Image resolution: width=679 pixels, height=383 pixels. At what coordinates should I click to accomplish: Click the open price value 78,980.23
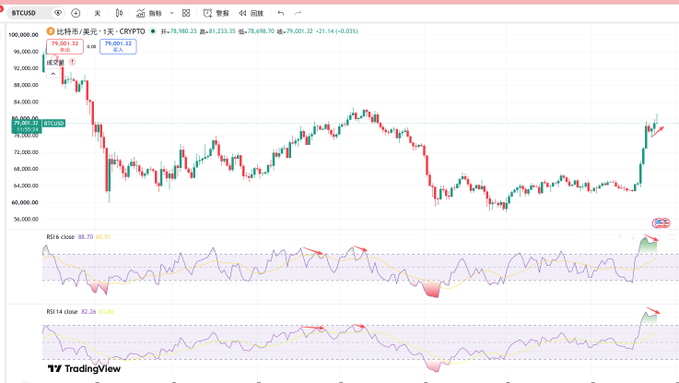coord(182,31)
